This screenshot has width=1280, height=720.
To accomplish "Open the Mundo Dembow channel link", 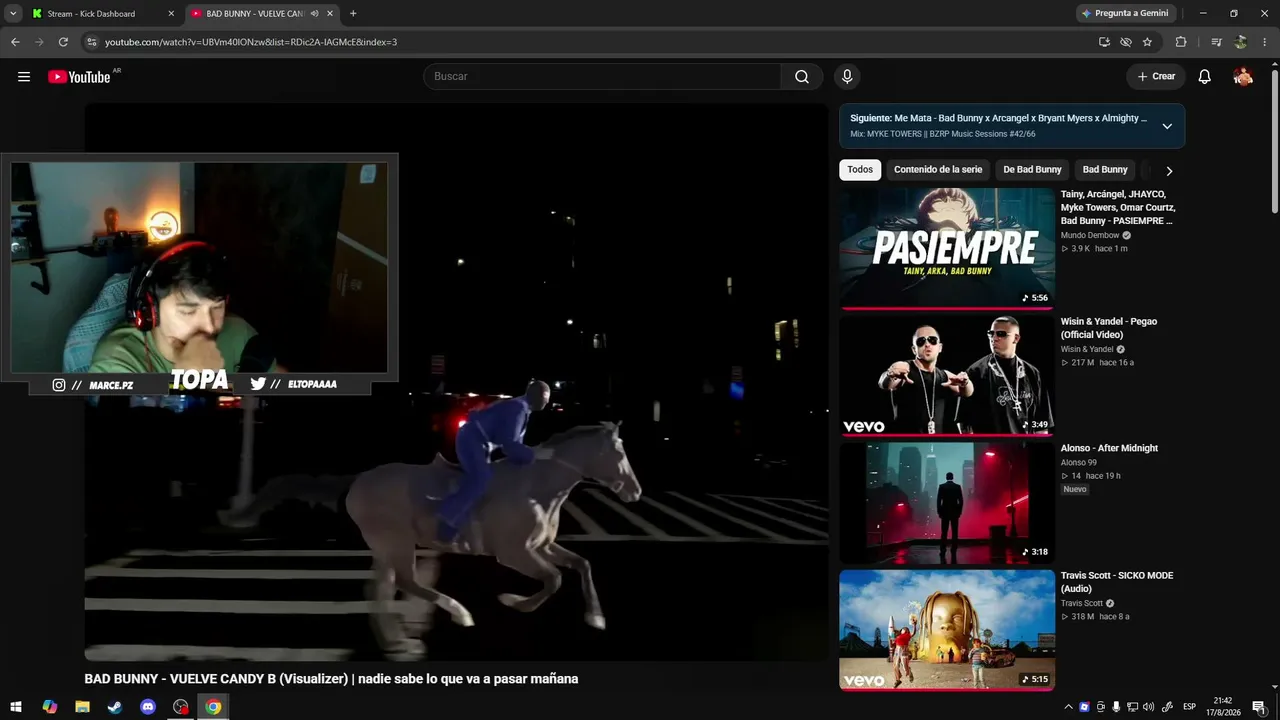I will coord(1090,235).
